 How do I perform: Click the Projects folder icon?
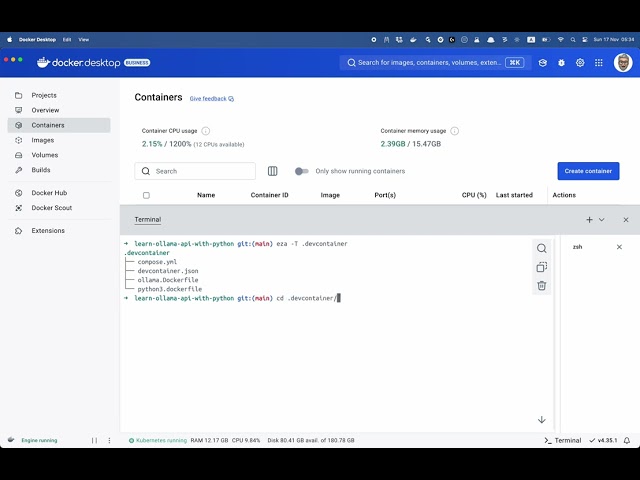[18, 95]
